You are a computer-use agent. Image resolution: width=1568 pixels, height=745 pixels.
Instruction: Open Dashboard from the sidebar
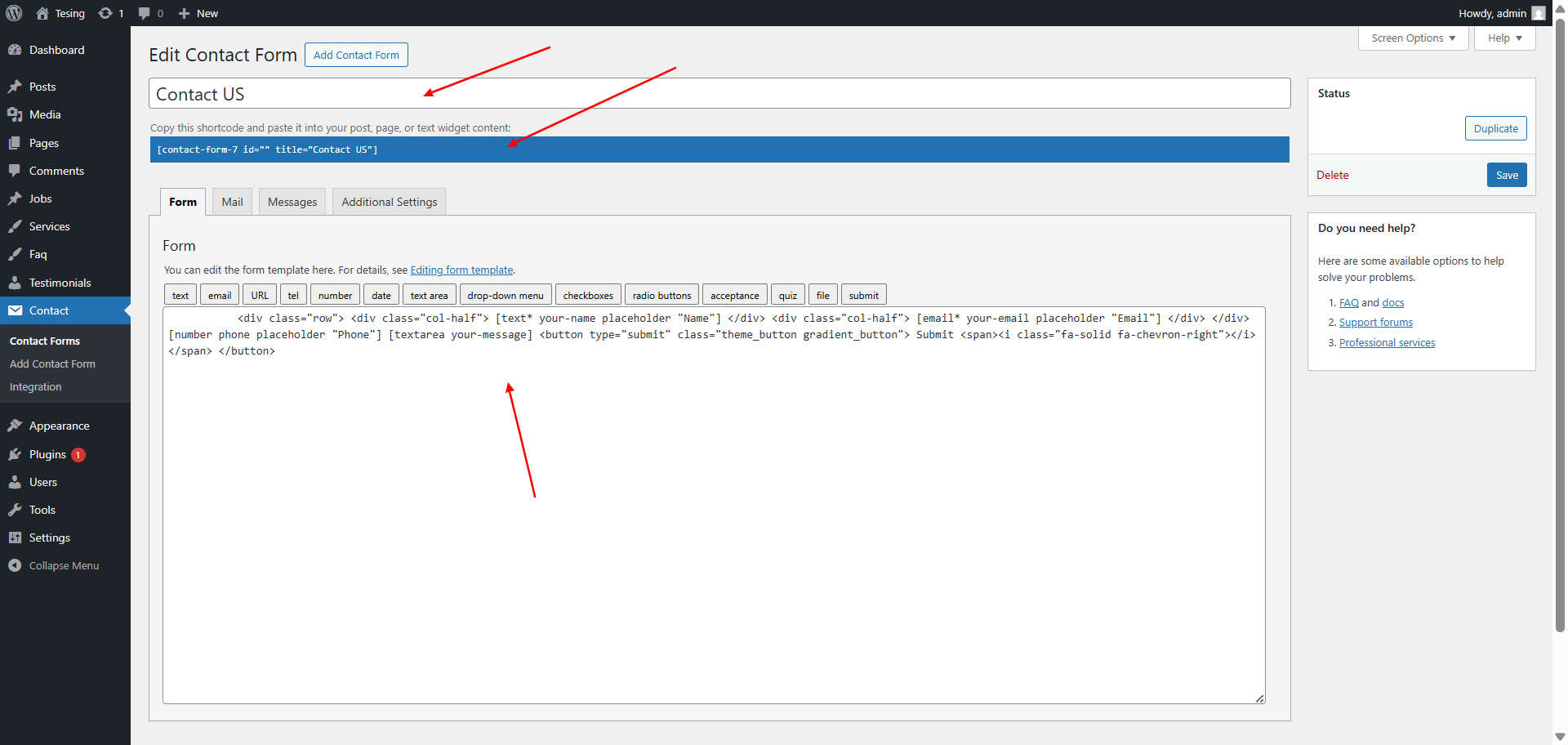[x=56, y=50]
